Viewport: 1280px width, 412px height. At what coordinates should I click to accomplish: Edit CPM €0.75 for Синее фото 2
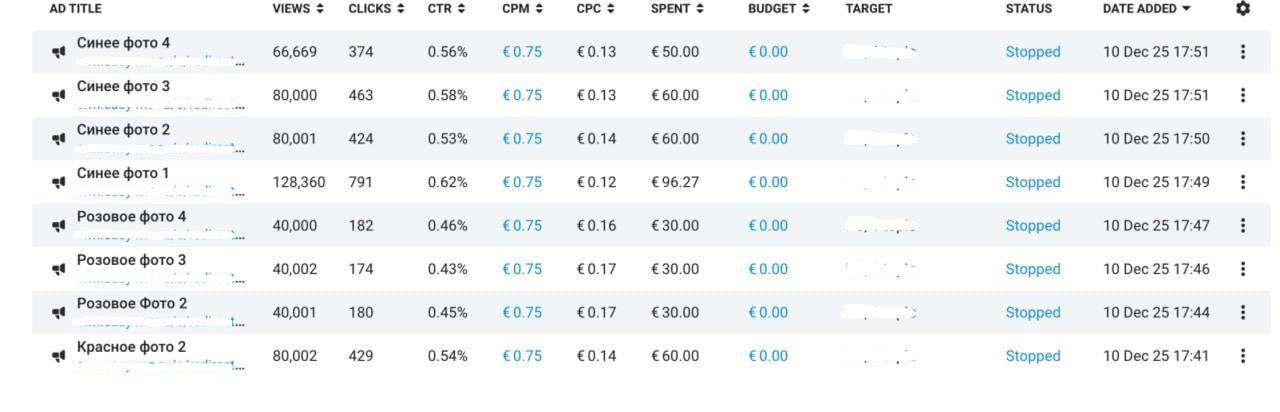click(522, 139)
